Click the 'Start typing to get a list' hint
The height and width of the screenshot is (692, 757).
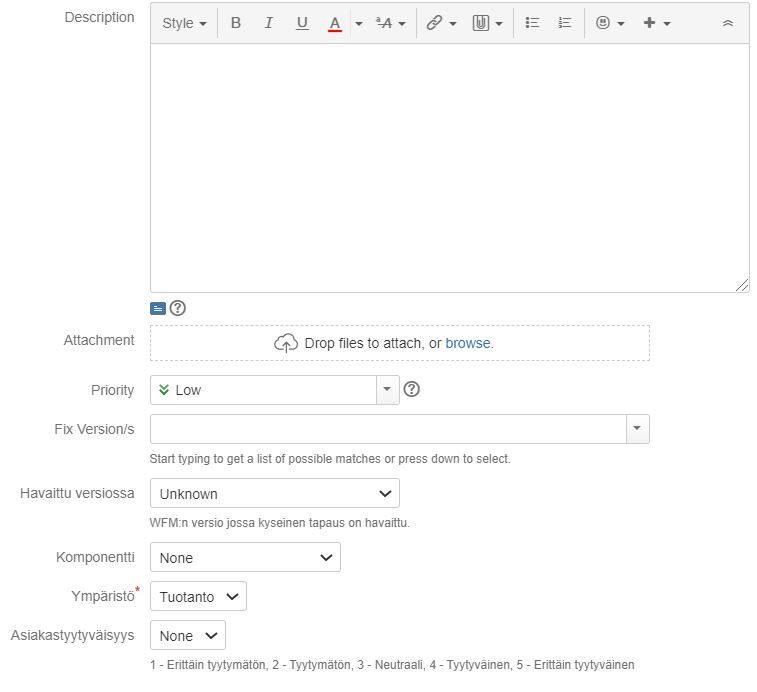[330, 459]
